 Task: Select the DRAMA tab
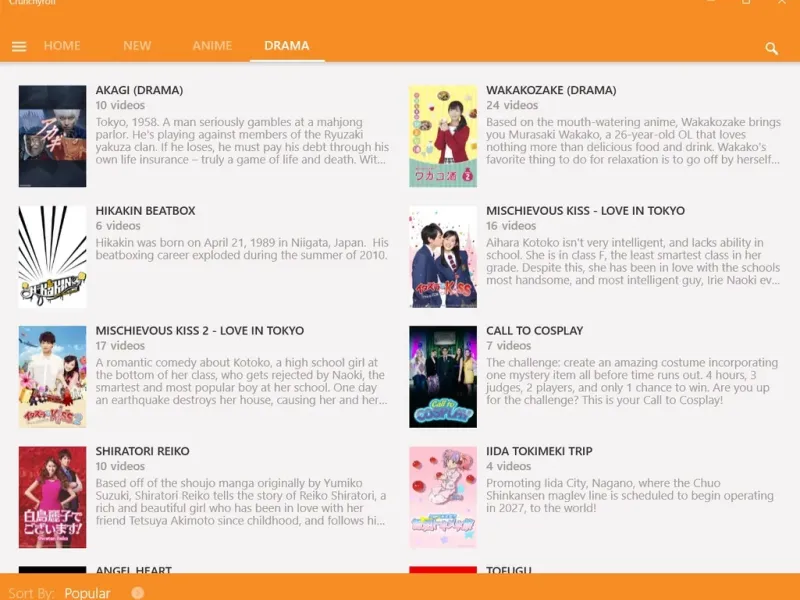287,45
